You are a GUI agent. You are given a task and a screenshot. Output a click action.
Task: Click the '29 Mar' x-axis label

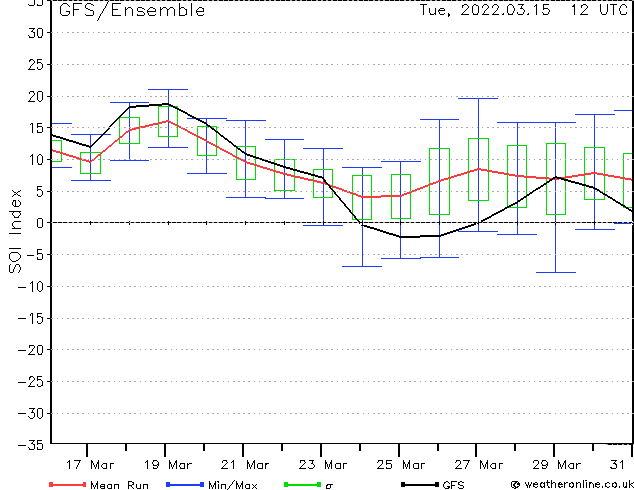pyautogui.click(x=556, y=465)
